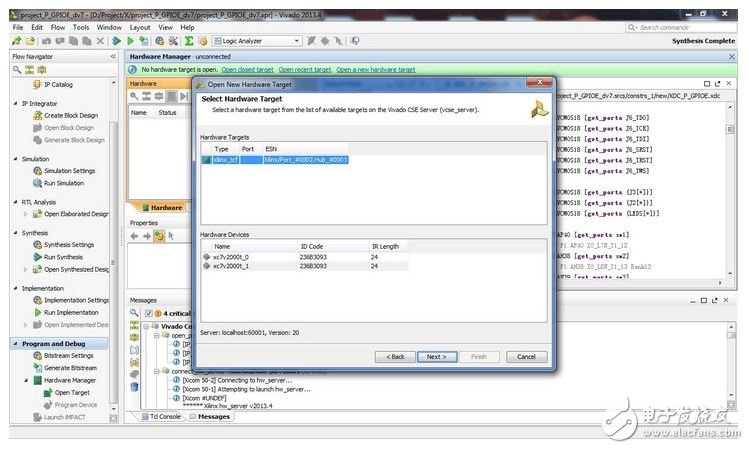This screenshot has height=449, width=749.
Task: Click the Run Simulation icon
Action: tap(37, 184)
